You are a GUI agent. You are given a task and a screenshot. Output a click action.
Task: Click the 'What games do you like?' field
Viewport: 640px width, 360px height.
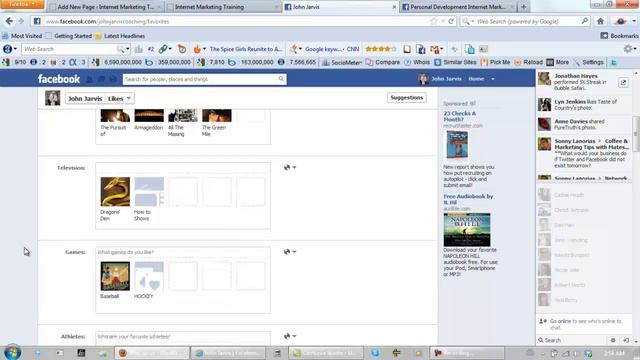click(x=182, y=252)
